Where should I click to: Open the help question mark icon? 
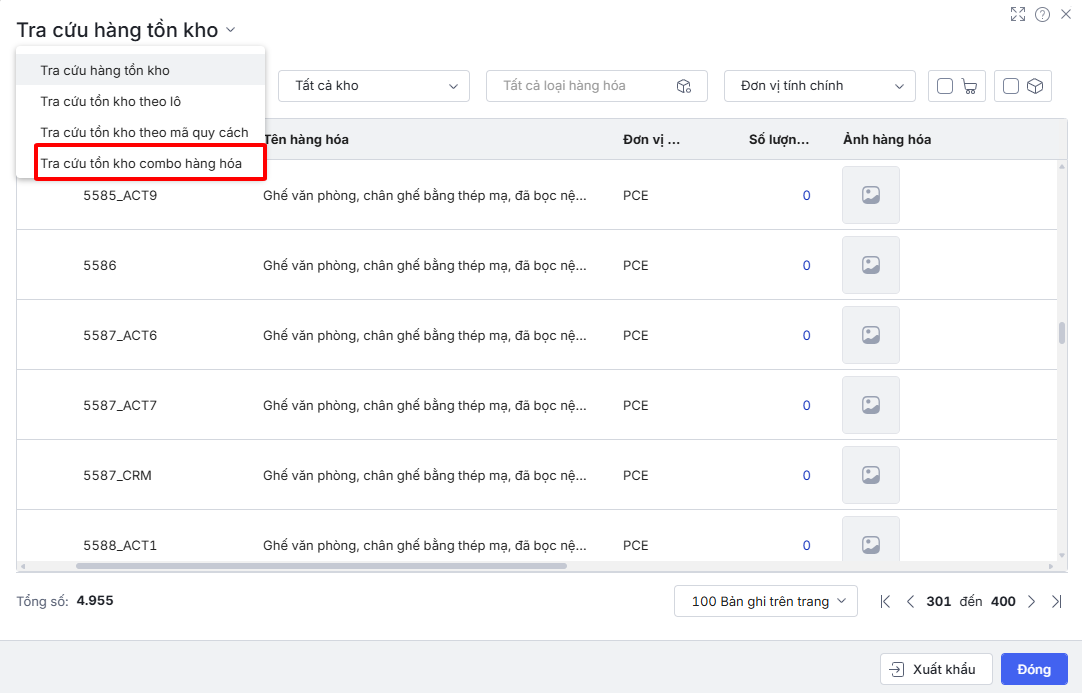1042,14
